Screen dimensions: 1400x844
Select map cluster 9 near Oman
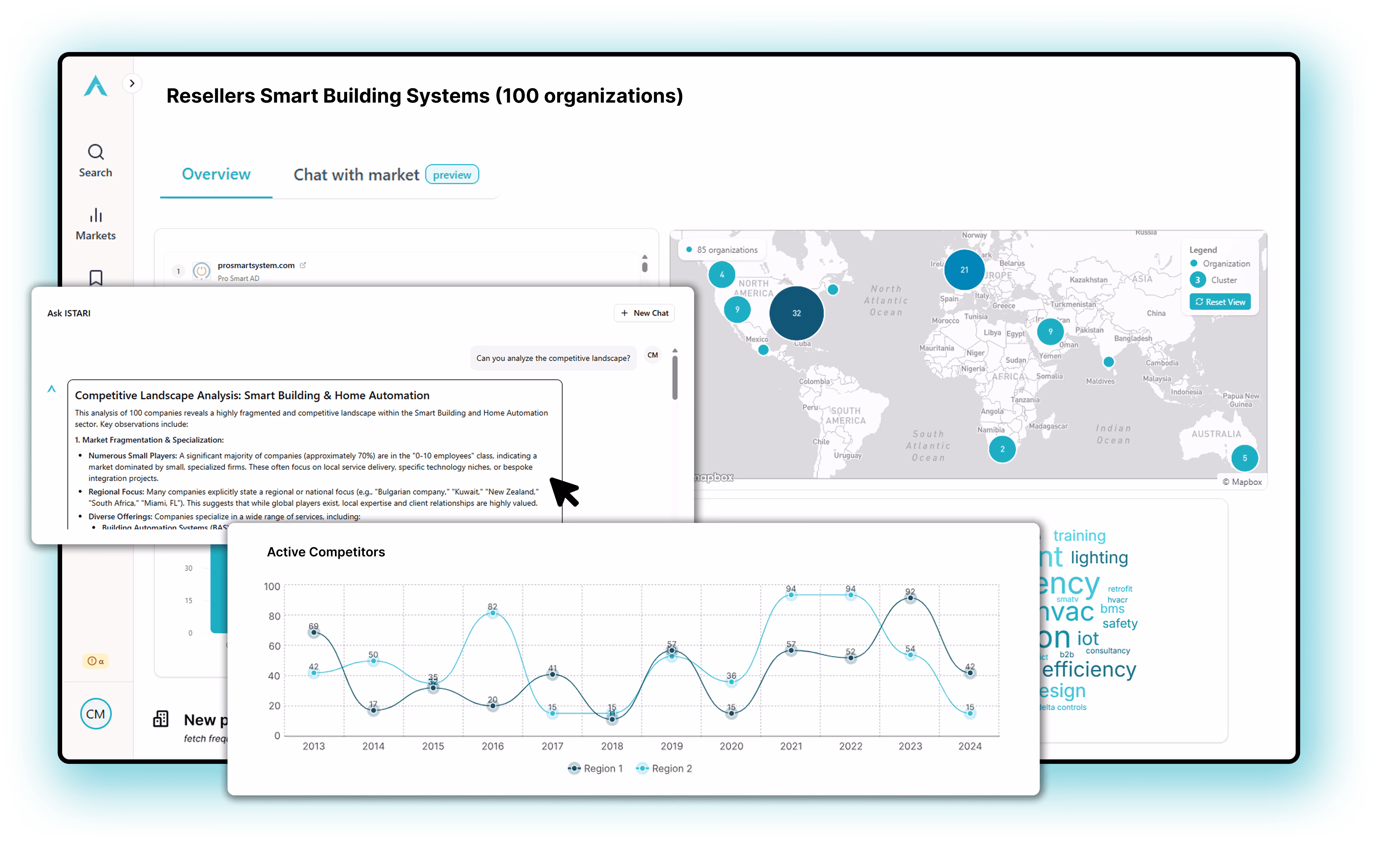tap(1051, 331)
